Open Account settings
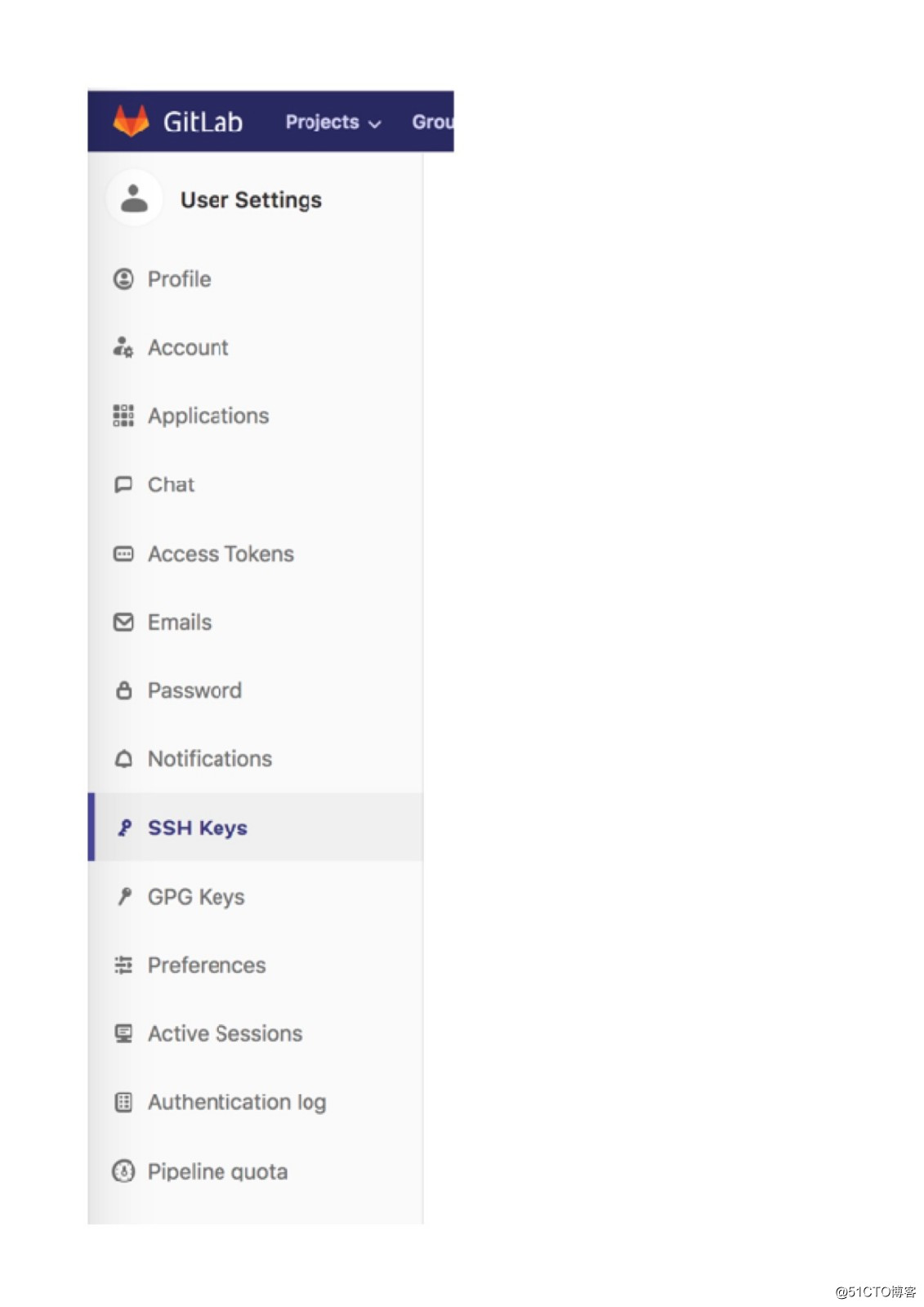This screenshot has width=924, height=1307. (188, 347)
